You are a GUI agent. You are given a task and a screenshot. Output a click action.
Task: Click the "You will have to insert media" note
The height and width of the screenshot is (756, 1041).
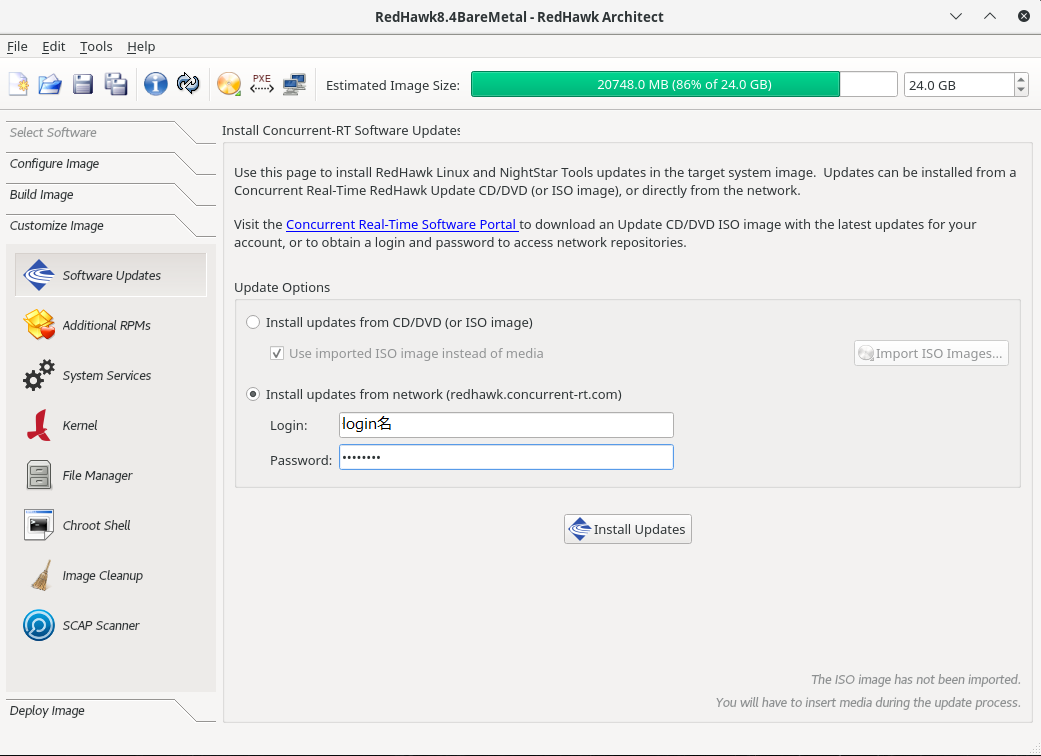(868, 703)
